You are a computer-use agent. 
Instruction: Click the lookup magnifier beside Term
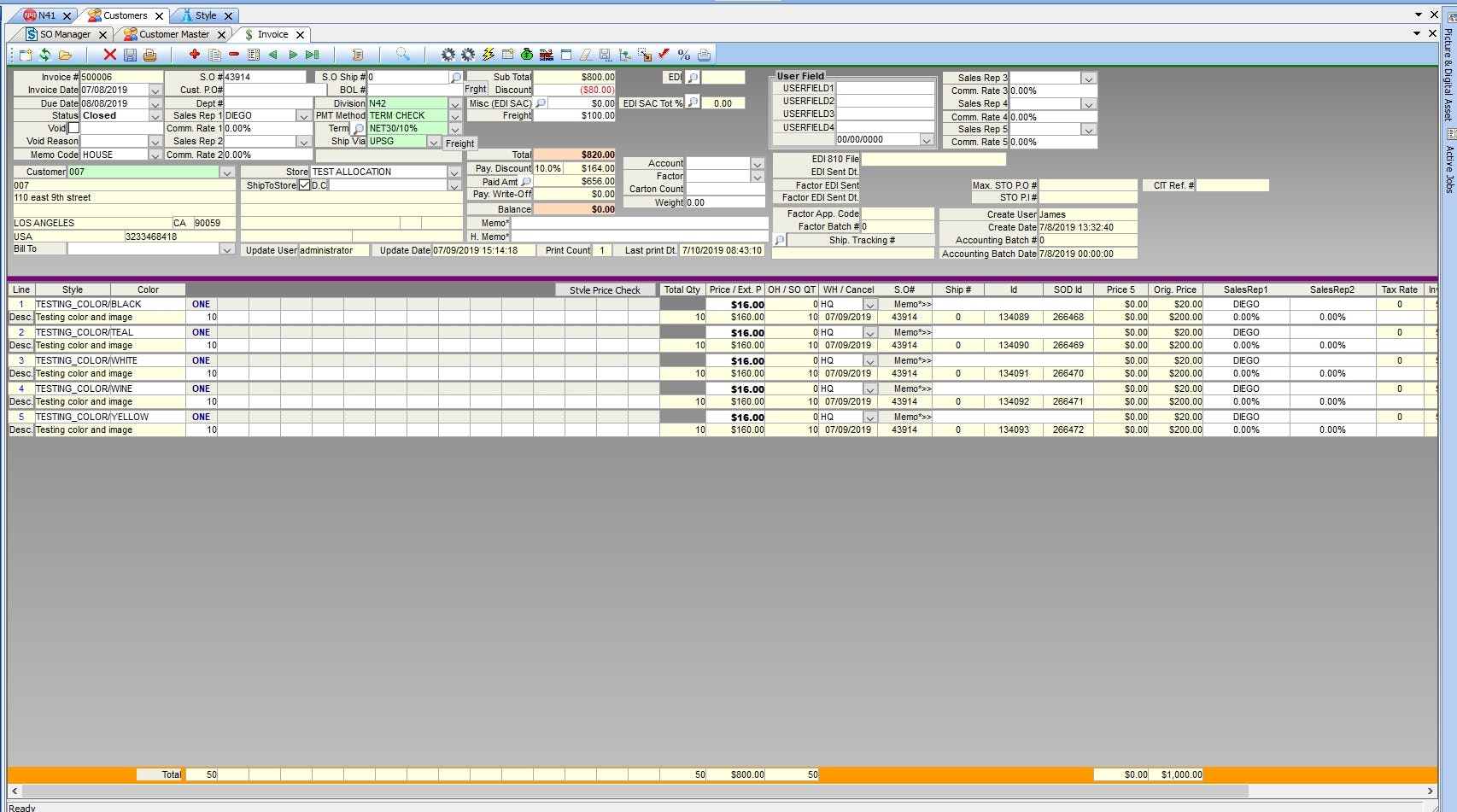359,129
